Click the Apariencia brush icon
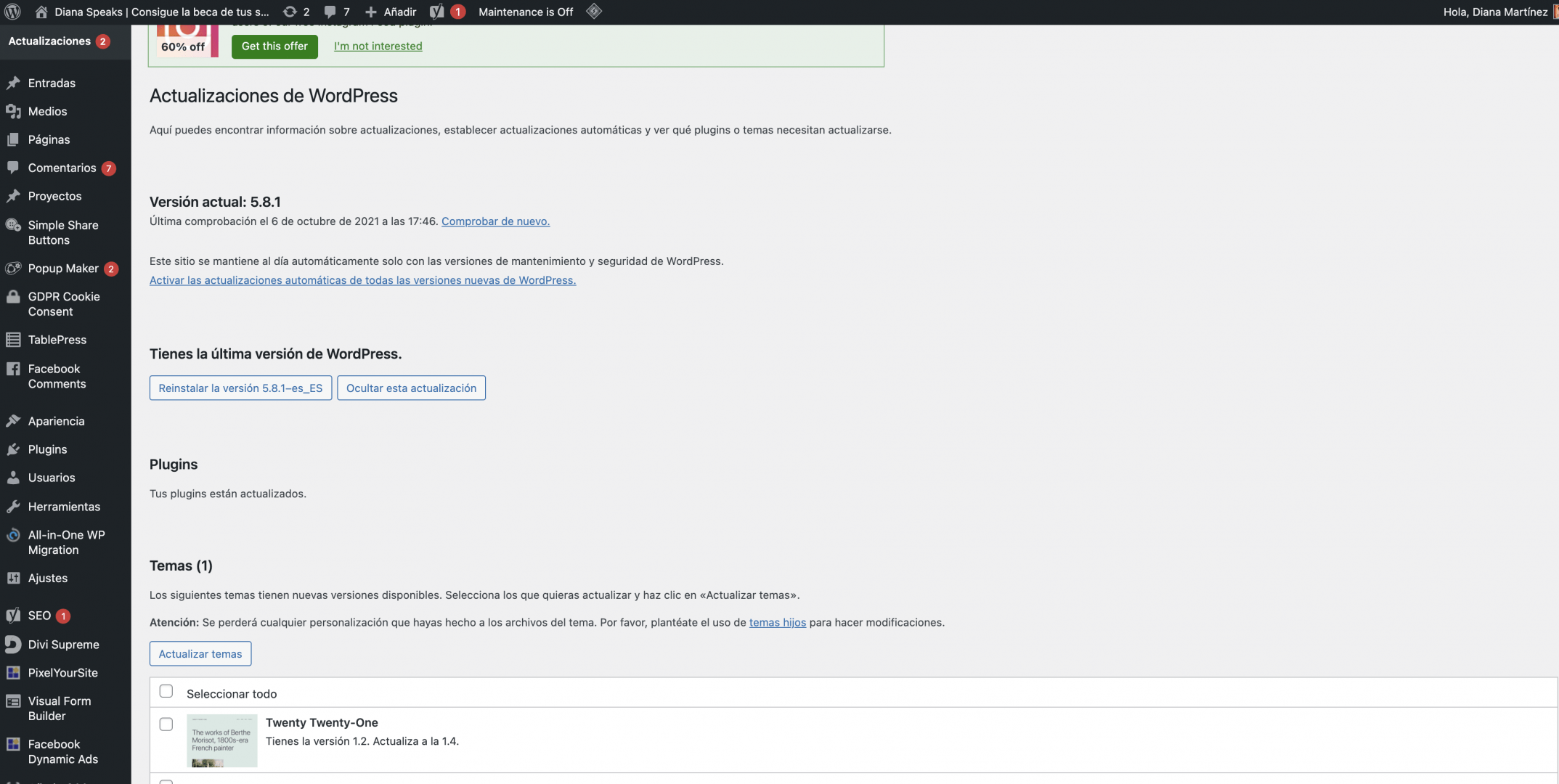 13,421
